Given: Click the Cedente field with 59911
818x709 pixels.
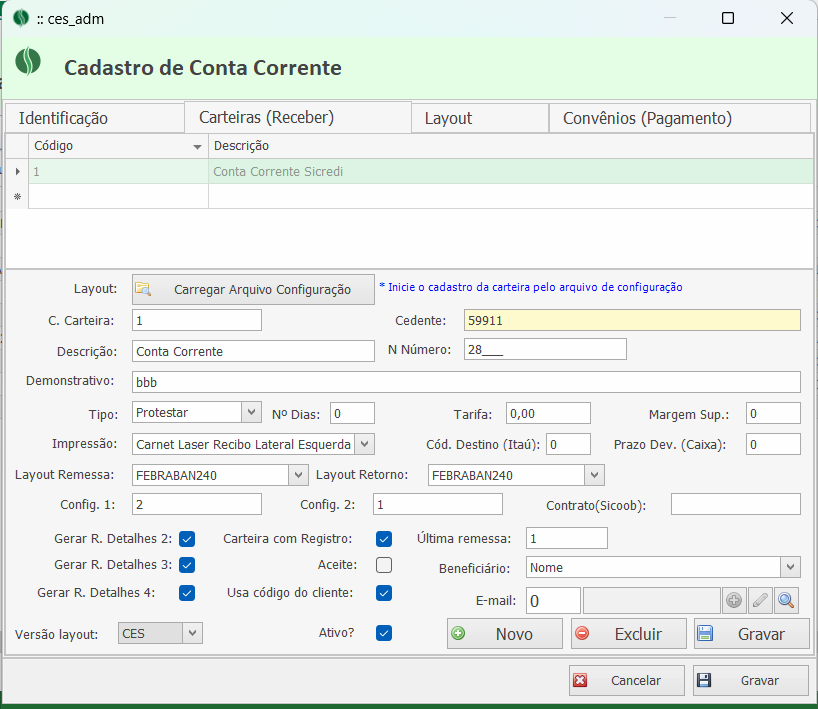Looking at the screenshot, I should pos(632,320).
